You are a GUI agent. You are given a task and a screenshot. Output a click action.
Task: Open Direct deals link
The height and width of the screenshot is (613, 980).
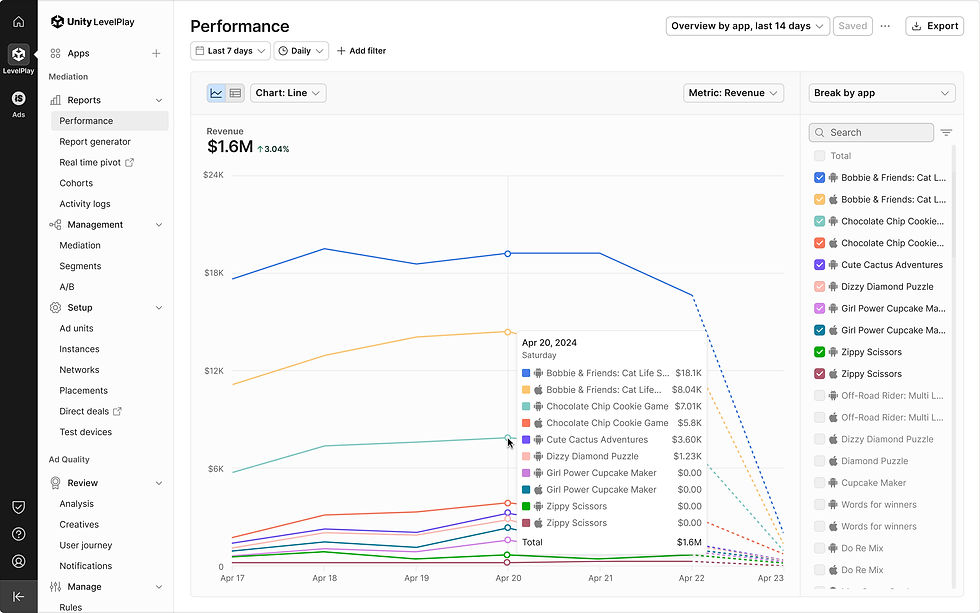[x=84, y=411]
